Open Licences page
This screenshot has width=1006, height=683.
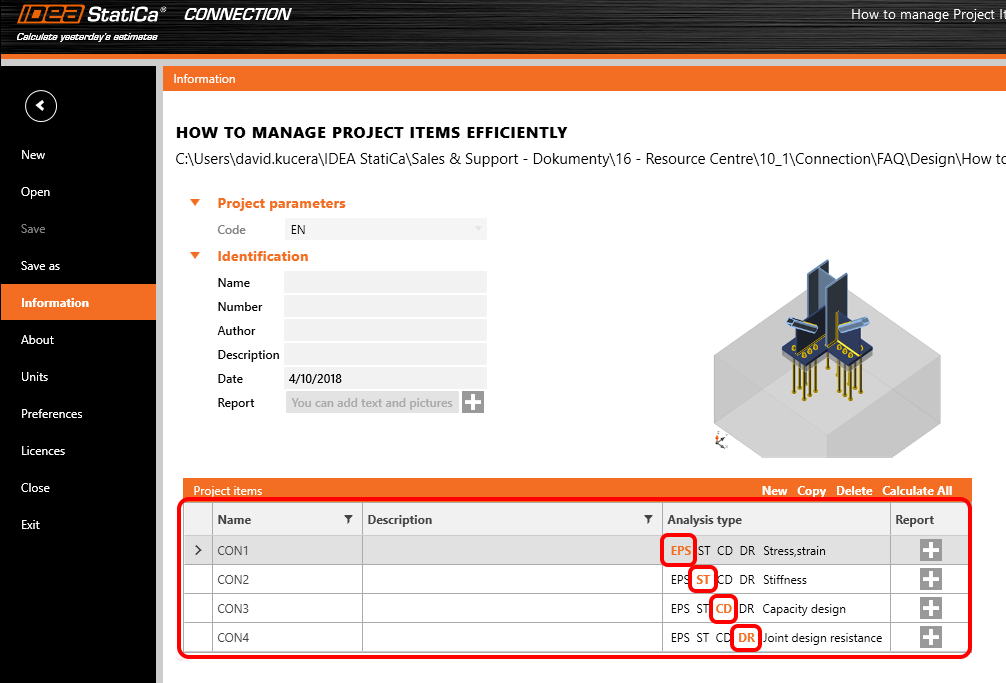coord(43,450)
